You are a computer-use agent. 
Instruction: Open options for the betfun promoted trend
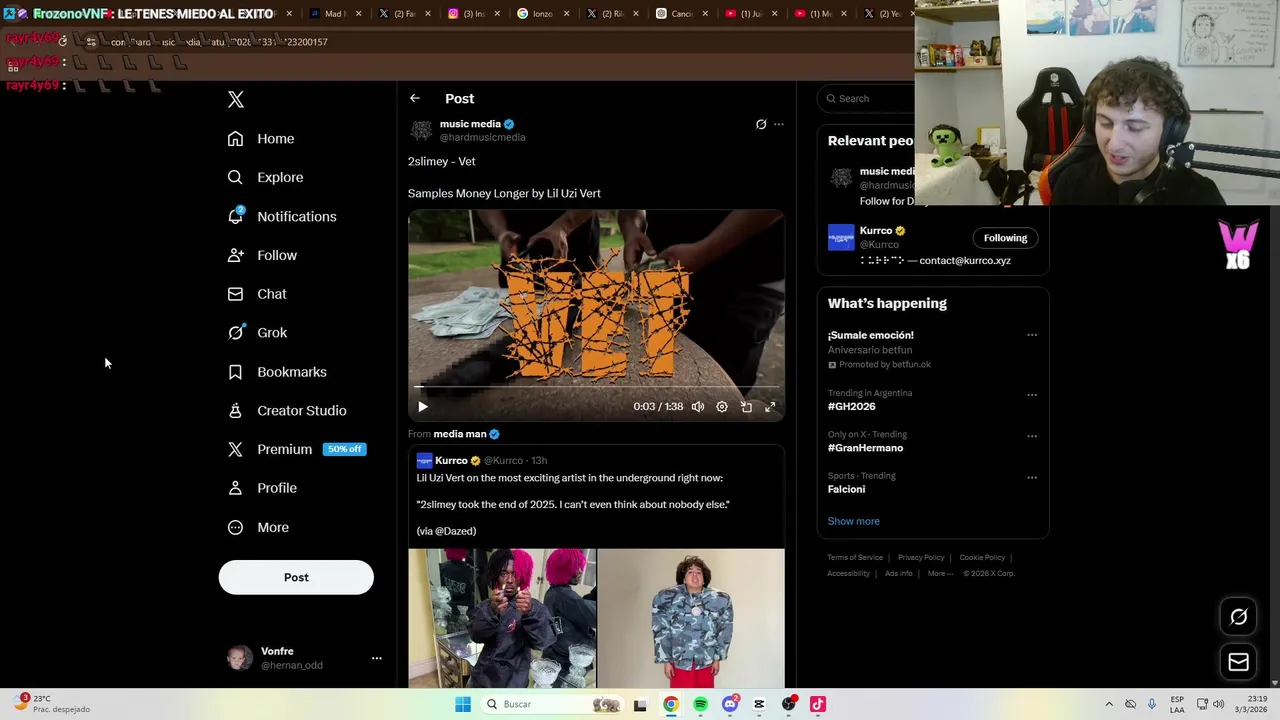[x=1032, y=335]
